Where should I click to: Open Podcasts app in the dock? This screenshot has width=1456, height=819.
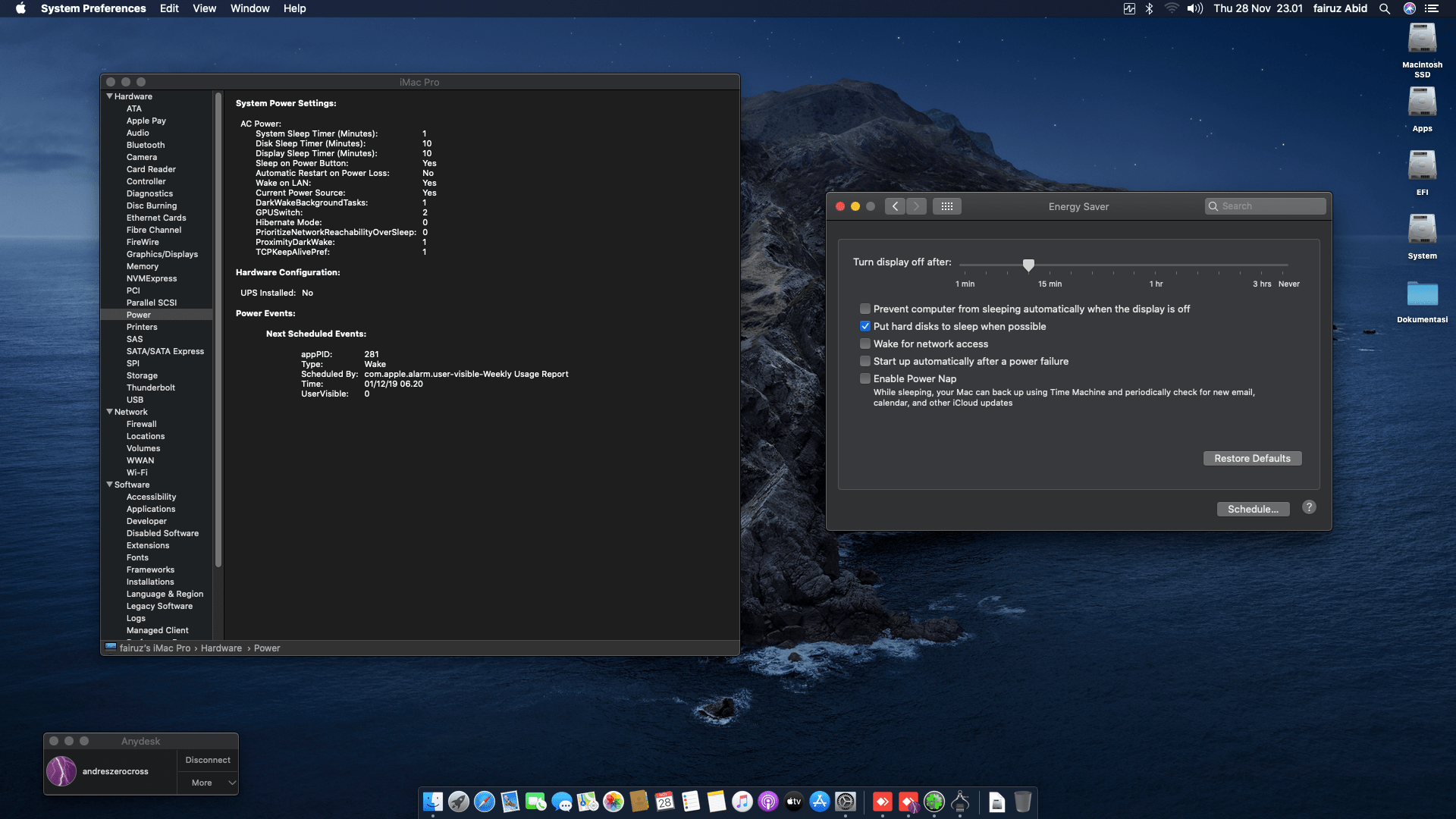point(768,802)
